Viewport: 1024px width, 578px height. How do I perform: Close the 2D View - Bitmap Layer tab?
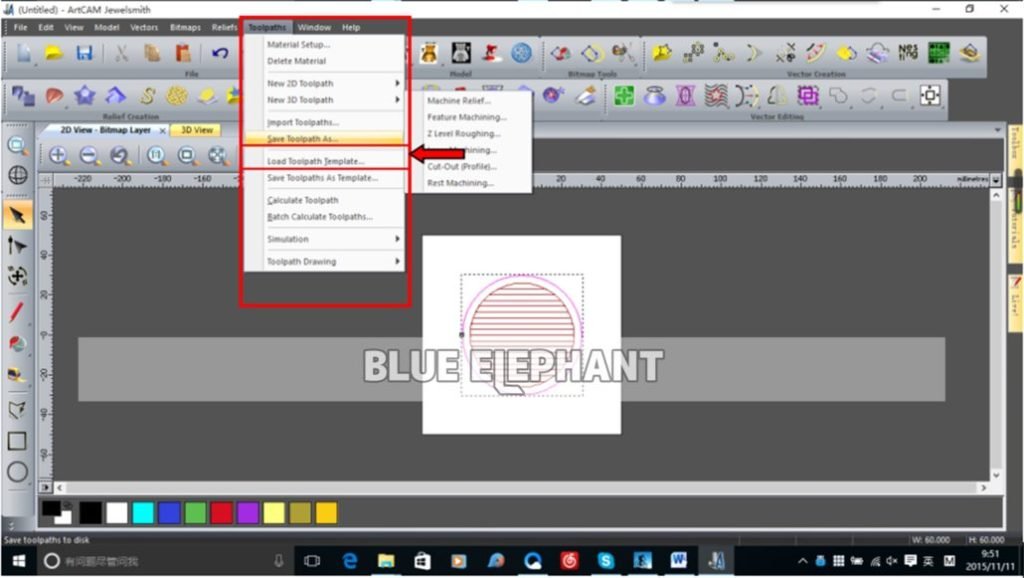pos(163,131)
